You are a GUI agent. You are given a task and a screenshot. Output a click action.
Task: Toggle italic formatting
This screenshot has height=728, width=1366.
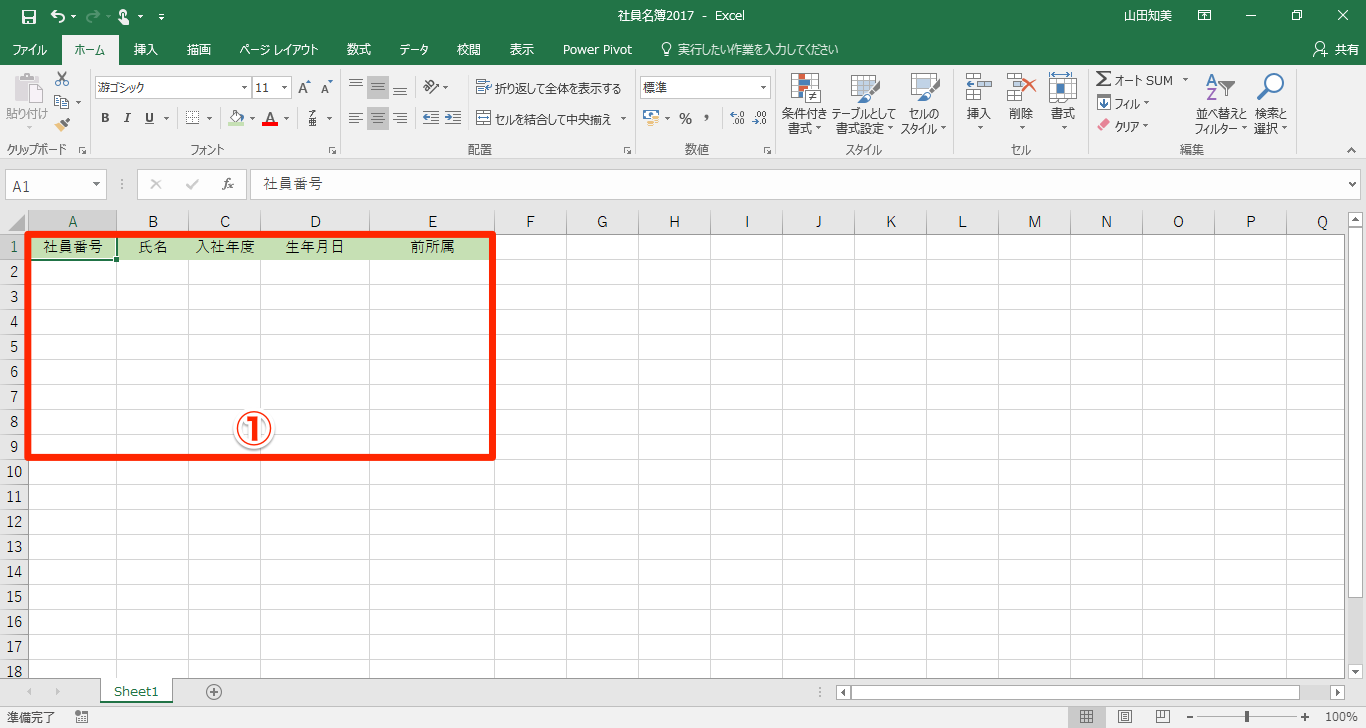(127, 118)
